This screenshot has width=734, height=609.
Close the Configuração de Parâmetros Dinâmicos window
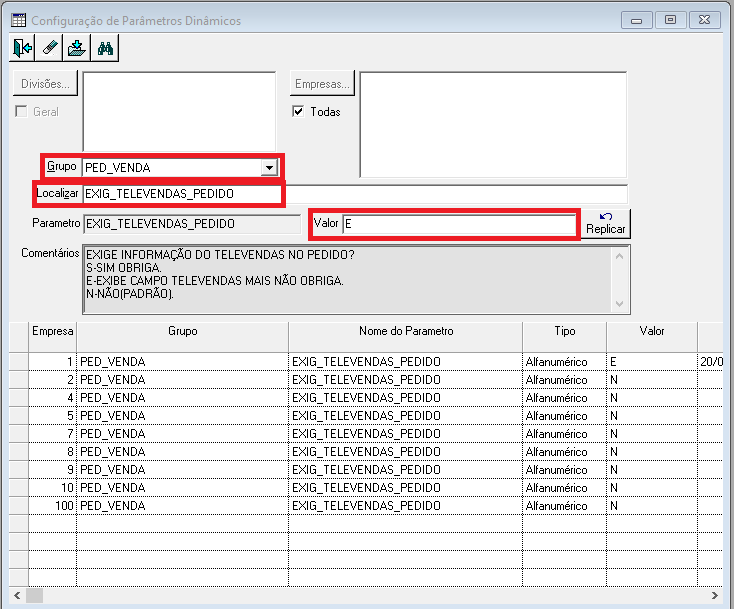coord(705,20)
